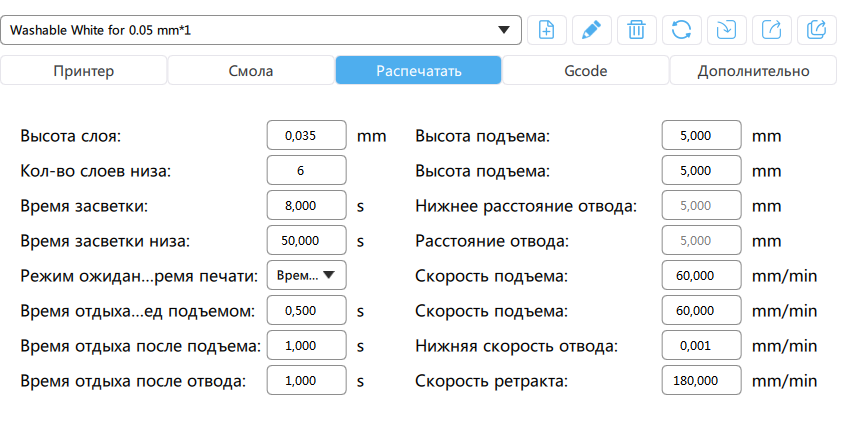The height and width of the screenshot is (444, 842).
Task: Click the Скорость ретракта field 180,000
Action: [701, 380]
